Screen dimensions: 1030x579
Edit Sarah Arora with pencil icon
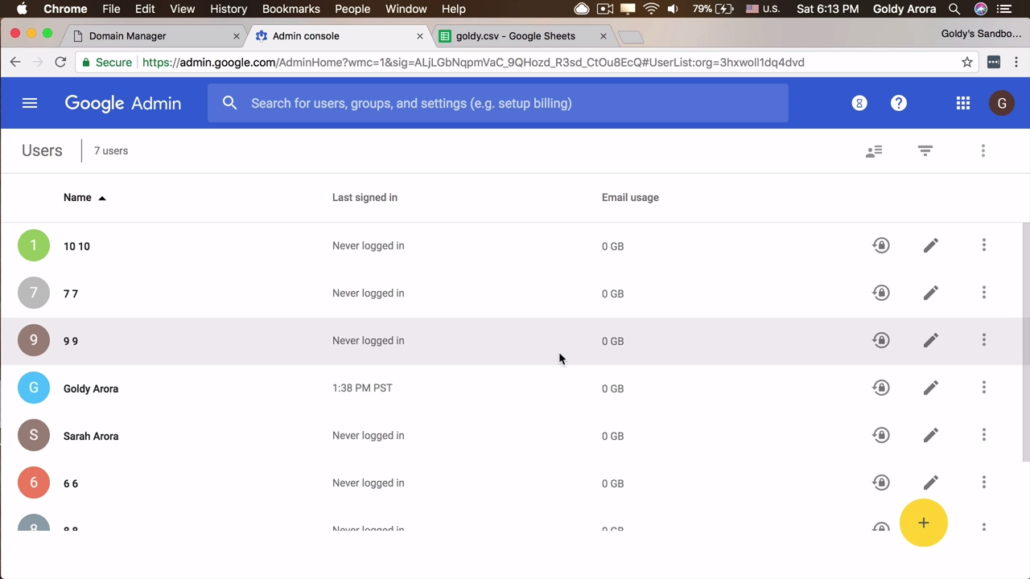pos(930,435)
